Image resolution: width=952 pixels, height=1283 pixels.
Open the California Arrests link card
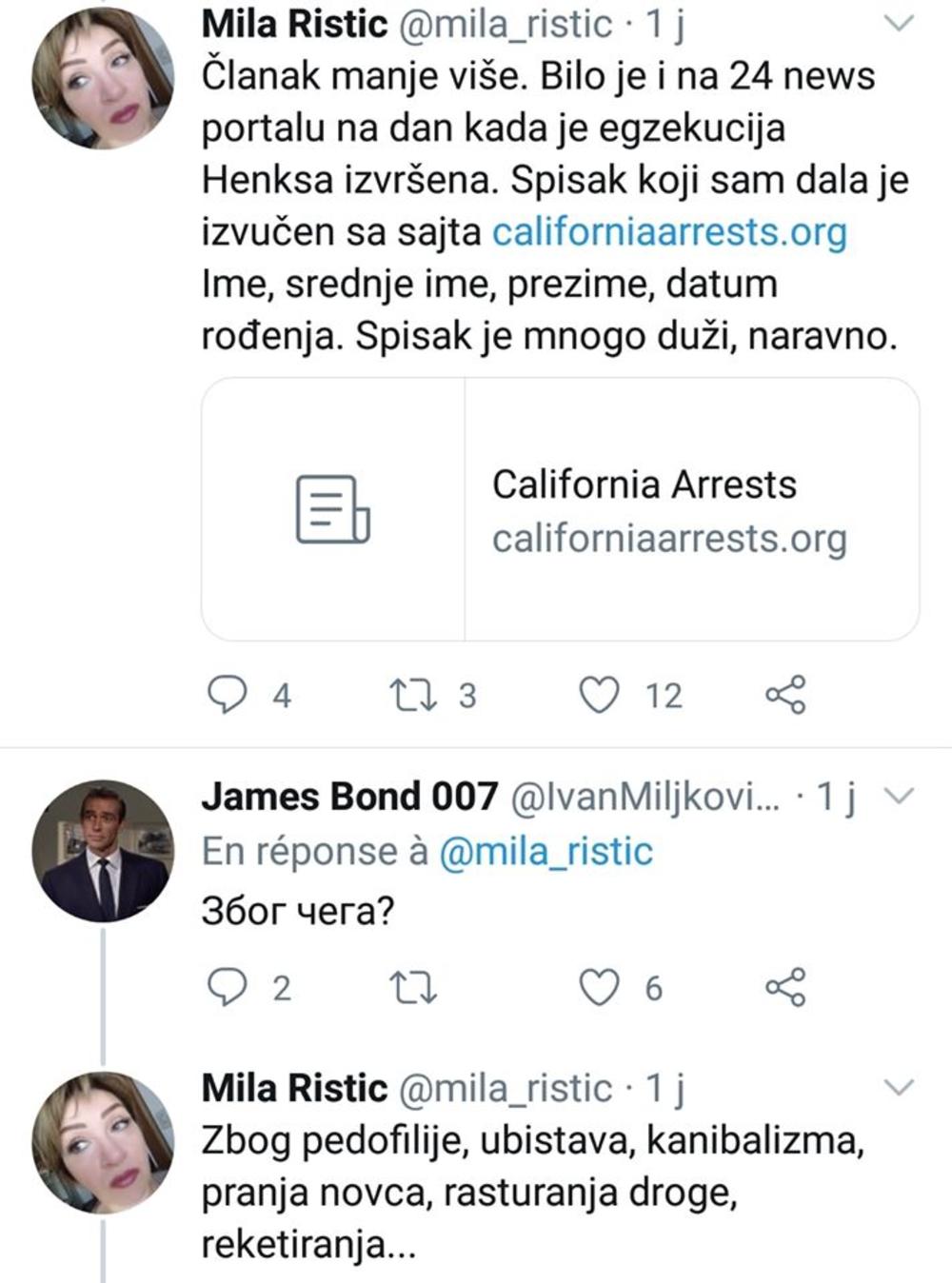(x=666, y=510)
